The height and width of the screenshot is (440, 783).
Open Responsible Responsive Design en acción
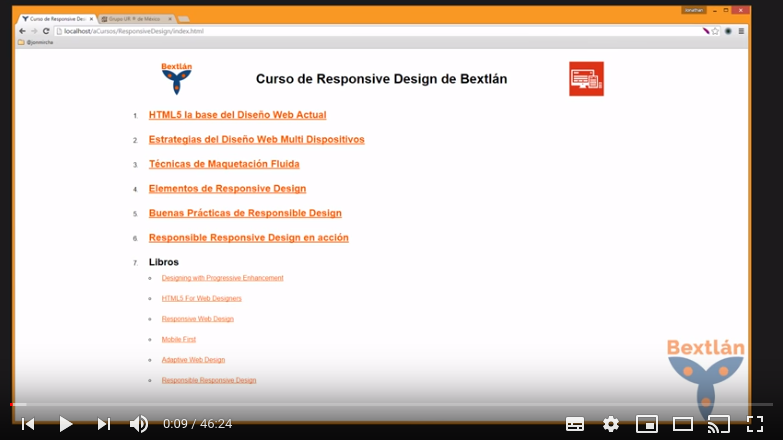[249, 237]
